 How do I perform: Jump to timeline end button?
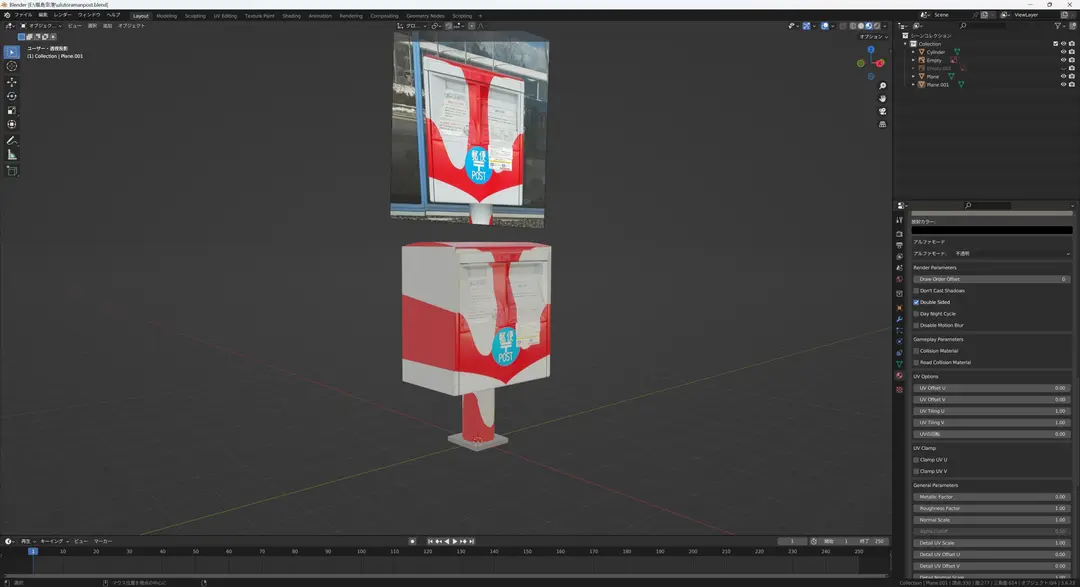pos(472,542)
